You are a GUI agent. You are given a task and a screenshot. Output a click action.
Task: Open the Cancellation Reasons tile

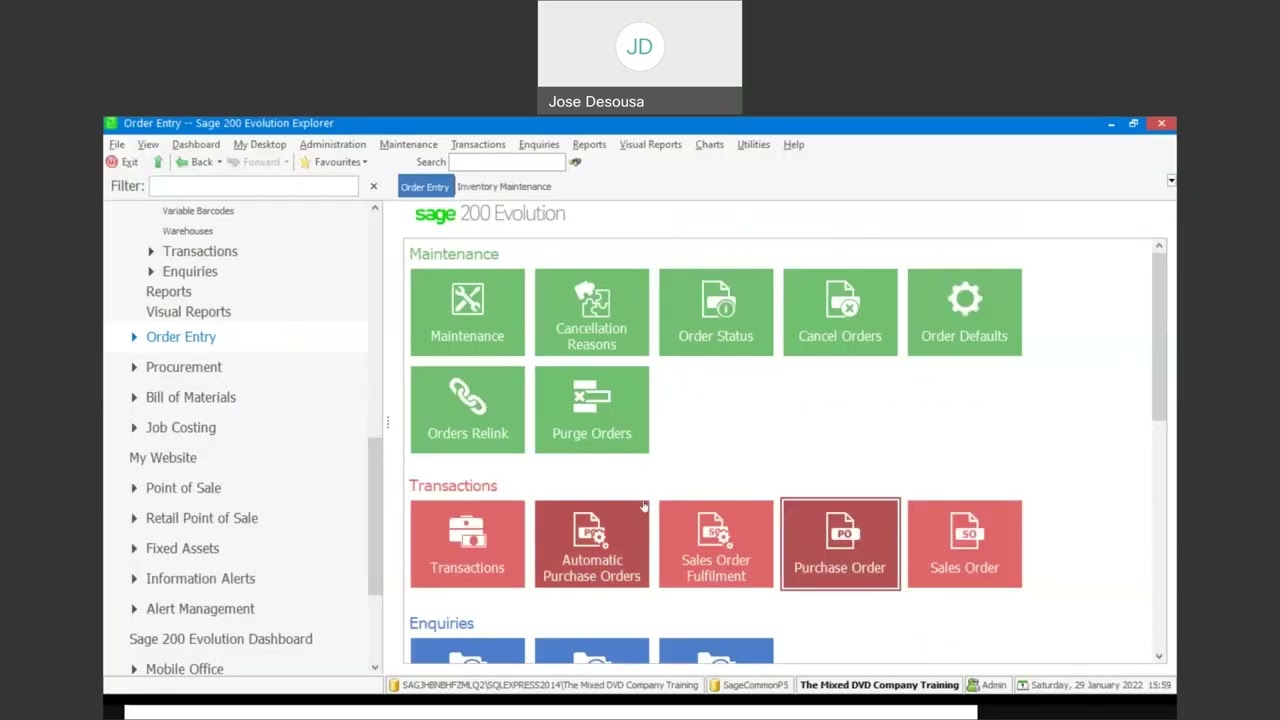591,312
